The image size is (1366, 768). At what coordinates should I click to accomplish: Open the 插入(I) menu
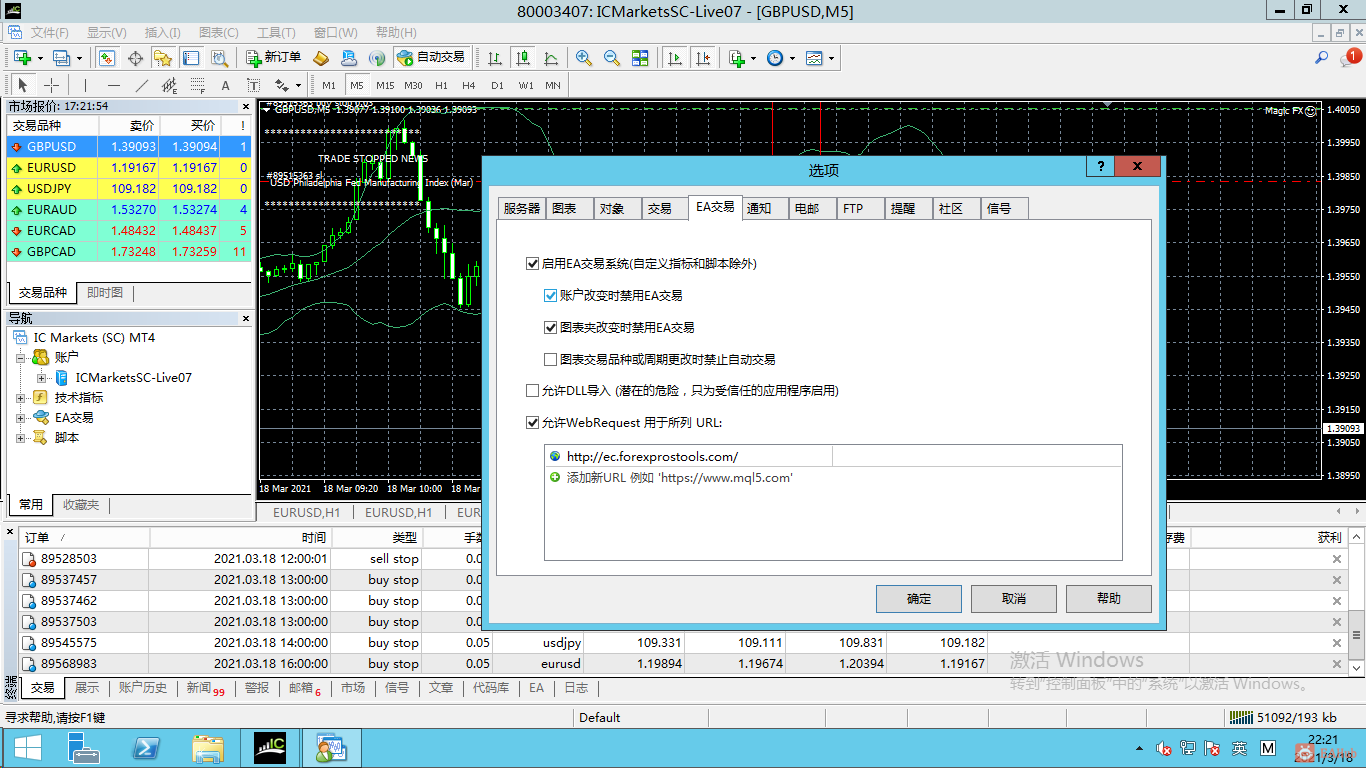163,33
